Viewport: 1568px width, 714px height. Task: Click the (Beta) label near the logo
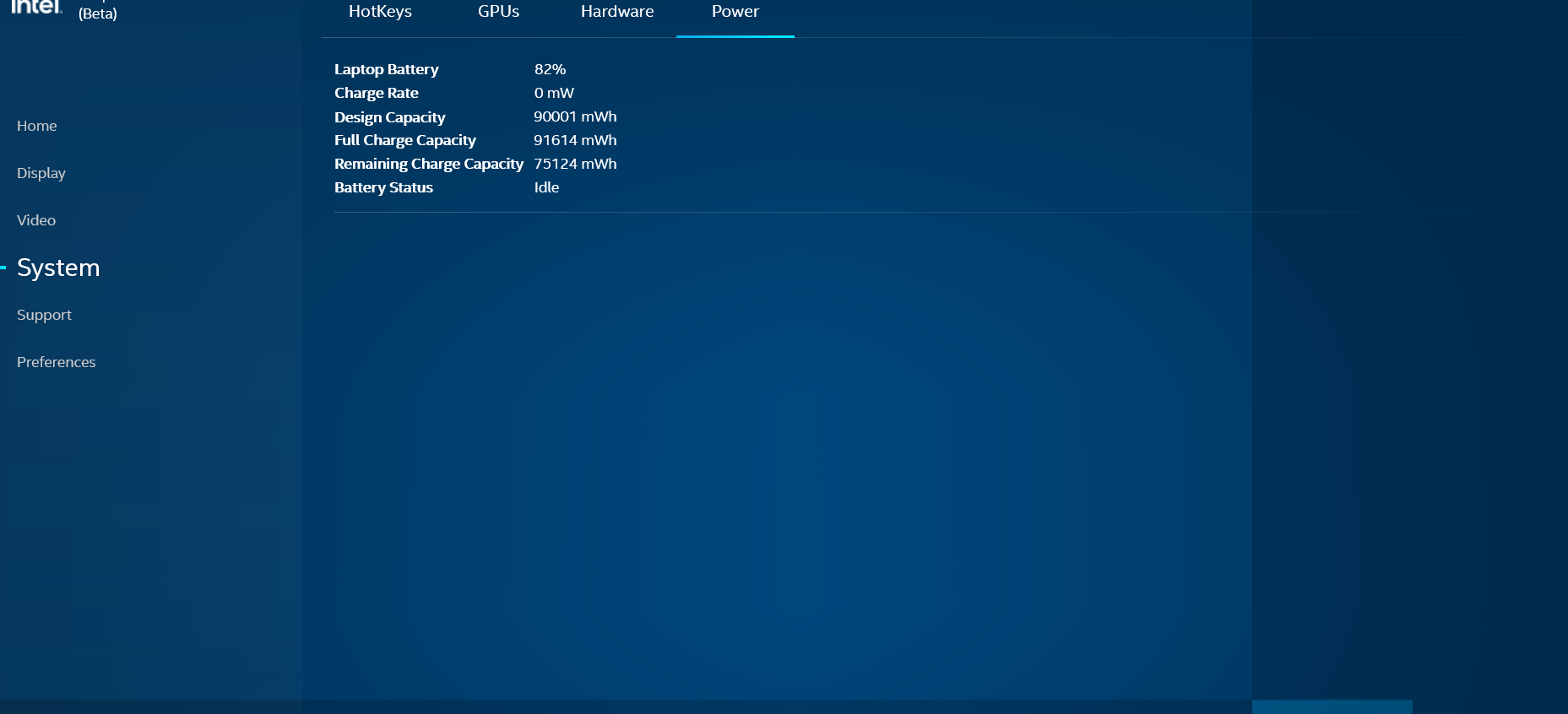(98, 14)
